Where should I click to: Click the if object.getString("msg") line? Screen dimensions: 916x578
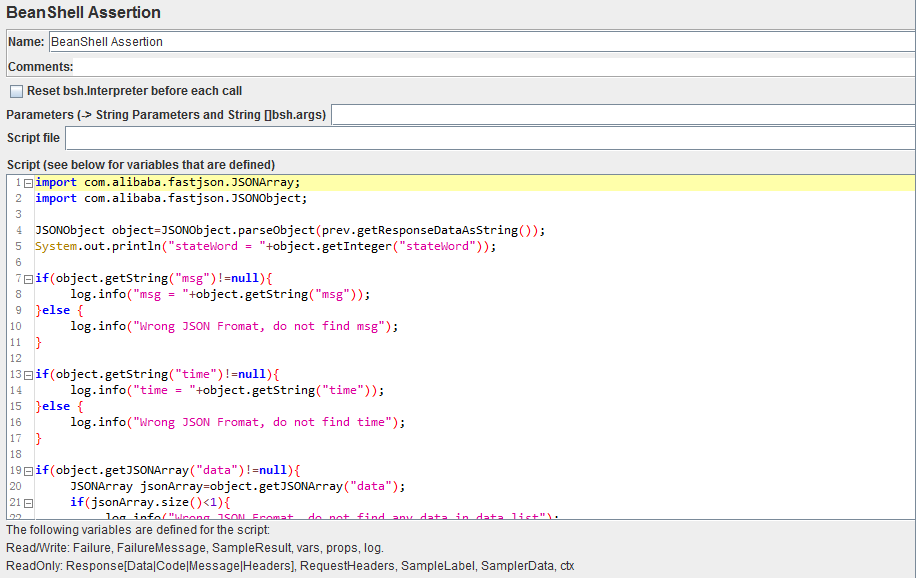coord(154,278)
